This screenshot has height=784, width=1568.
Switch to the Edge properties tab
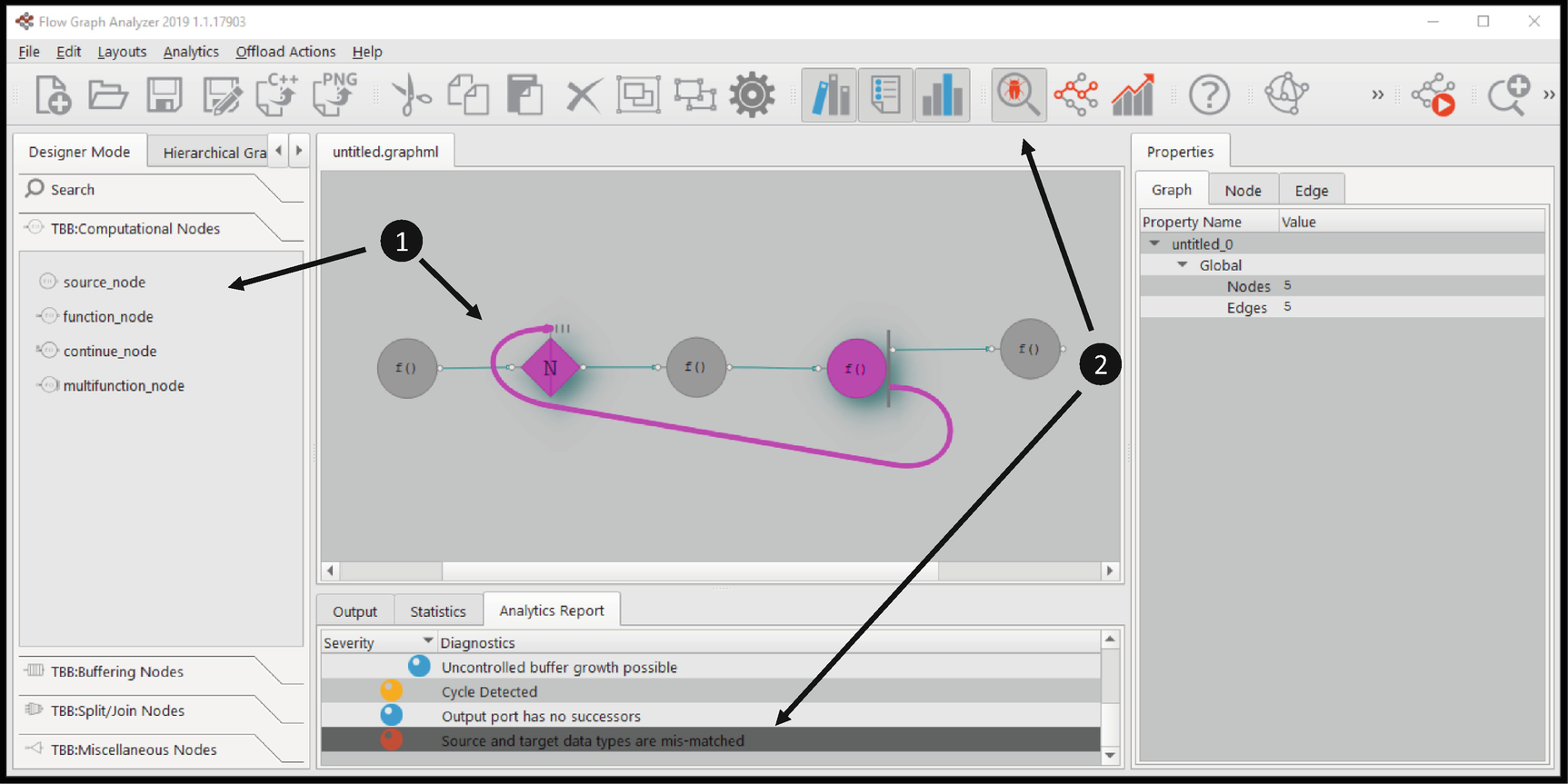1312,190
